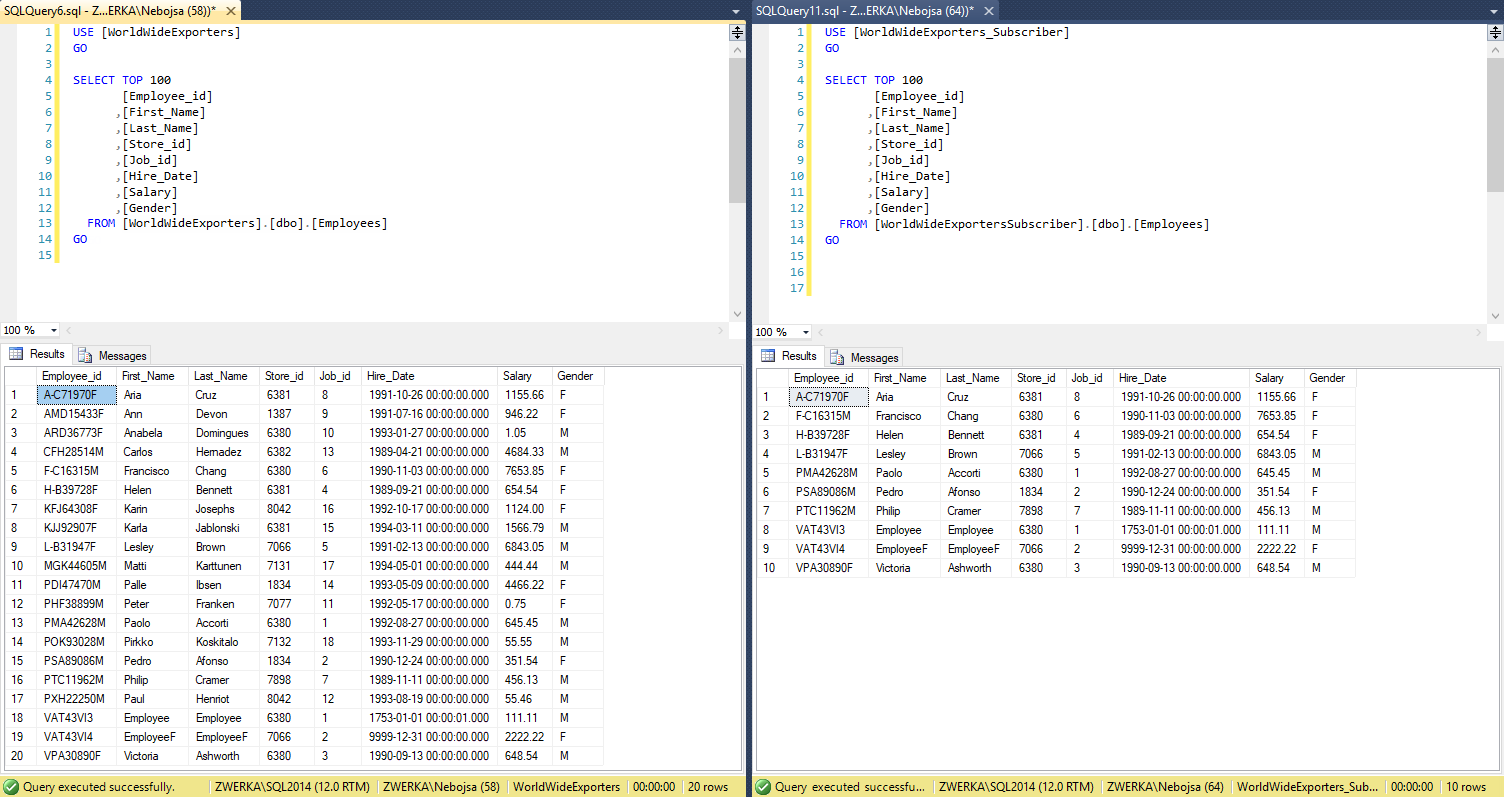Select cell PMA42628M in right results
Image resolution: width=1504 pixels, height=797 pixels.
point(828,473)
